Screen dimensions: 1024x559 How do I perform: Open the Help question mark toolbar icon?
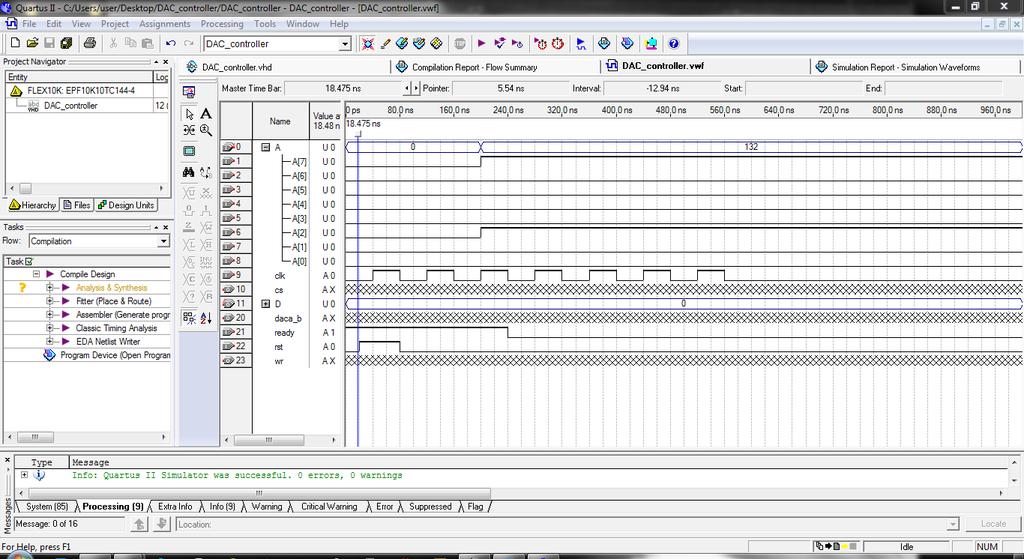coord(674,44)
